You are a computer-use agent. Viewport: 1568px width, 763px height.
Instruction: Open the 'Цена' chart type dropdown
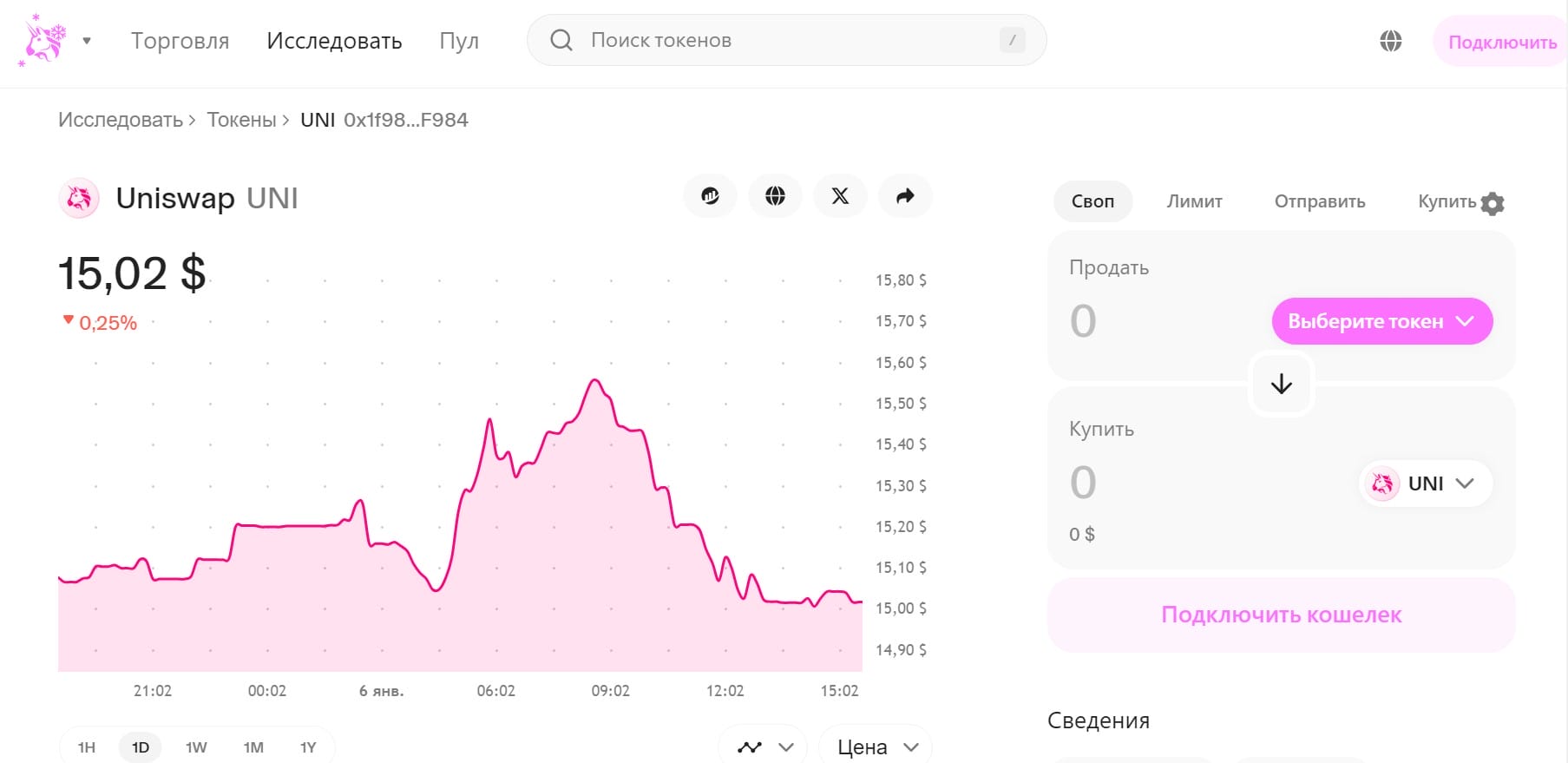coord(876,747)
